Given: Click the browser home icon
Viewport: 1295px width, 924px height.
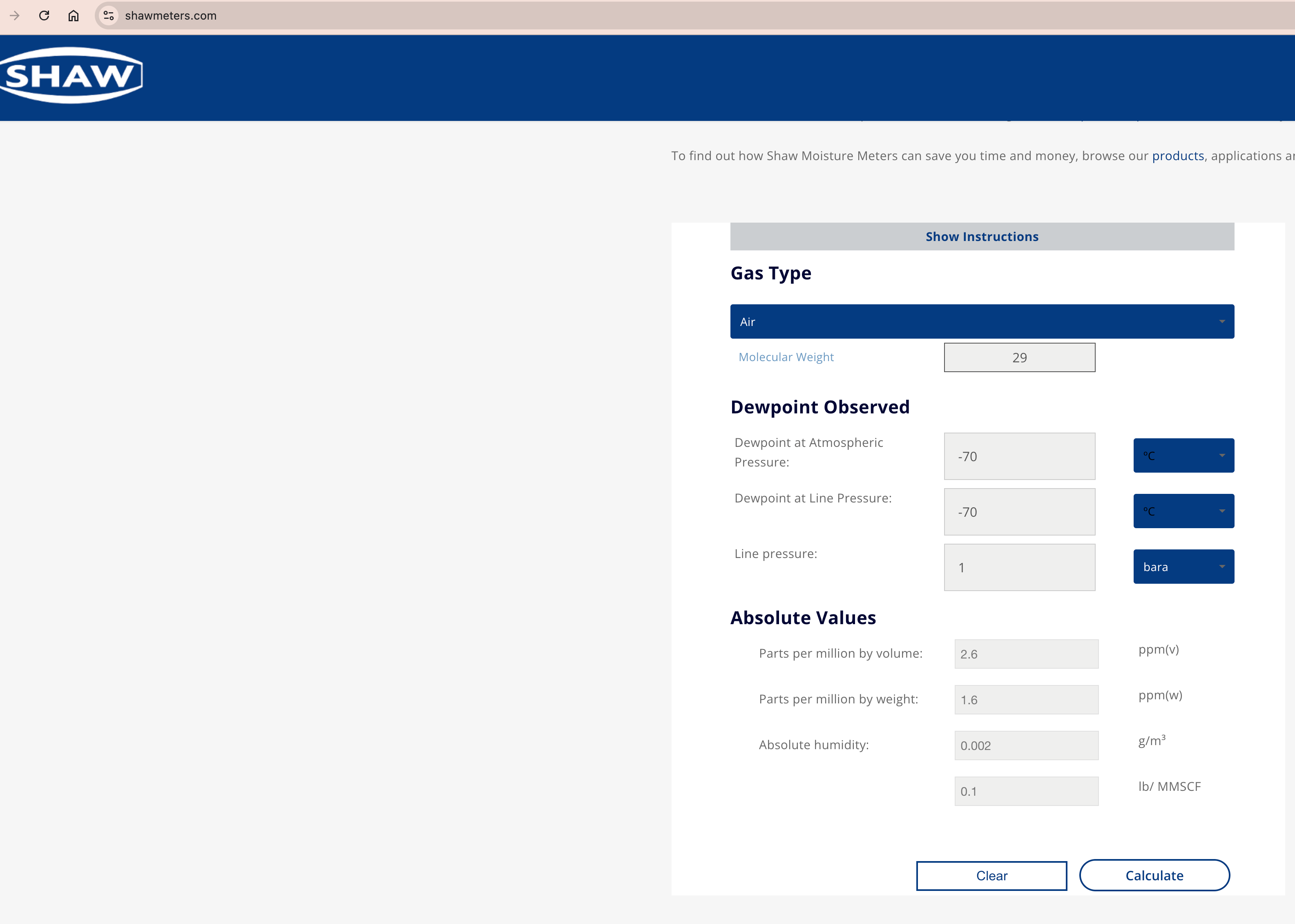Looking at the screenshot, I should [x=74, y=16].
